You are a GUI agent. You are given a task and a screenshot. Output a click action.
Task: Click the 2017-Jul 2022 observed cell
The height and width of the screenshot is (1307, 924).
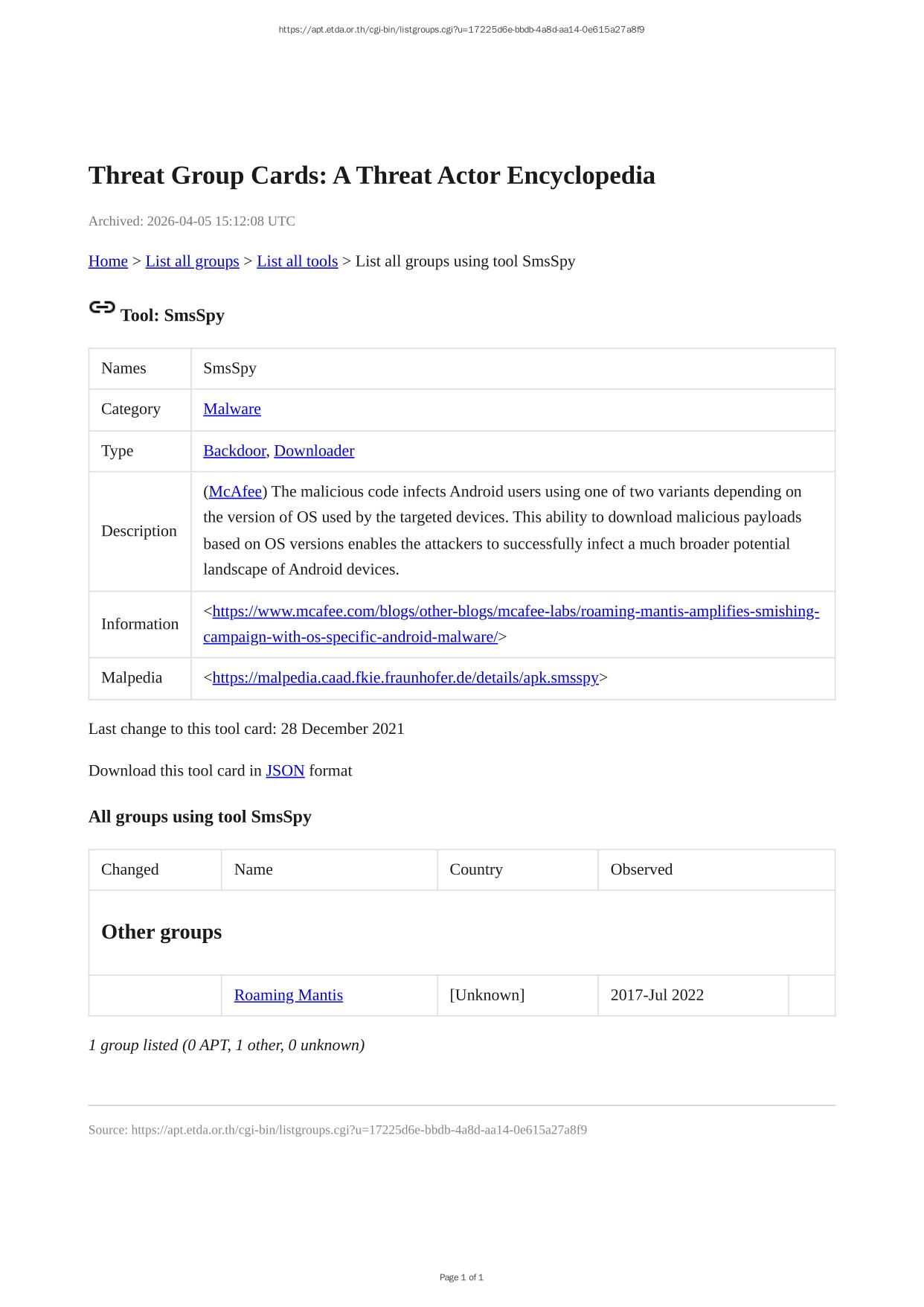coord(657,996)
